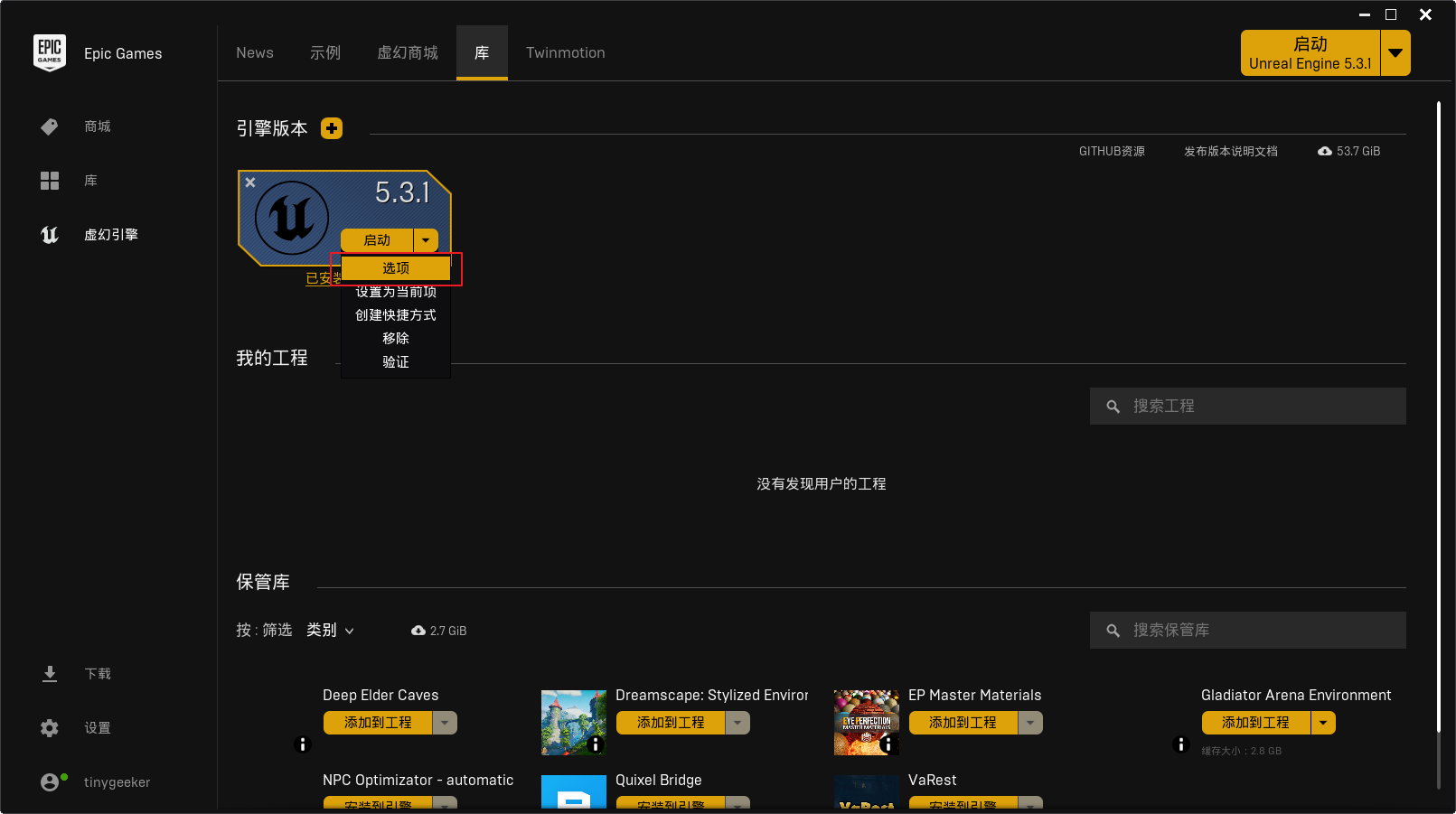Click the NPC Optimizer - automatic title
Screen dimensions: 1456x814
(418, 780)
